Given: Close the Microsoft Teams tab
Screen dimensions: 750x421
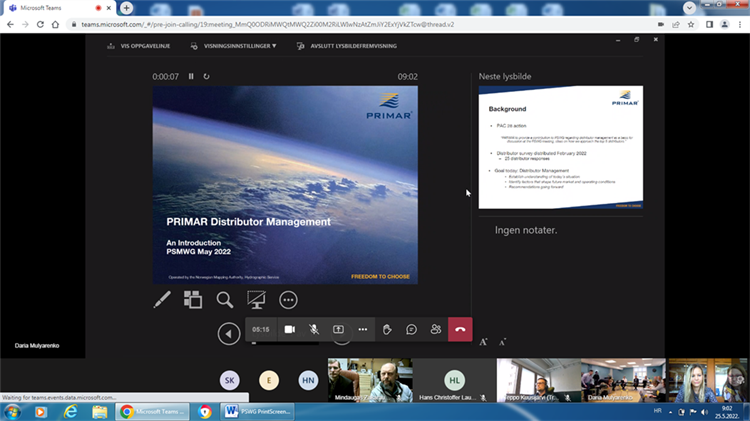Looking at the screenshot, I should click(109, 8).
